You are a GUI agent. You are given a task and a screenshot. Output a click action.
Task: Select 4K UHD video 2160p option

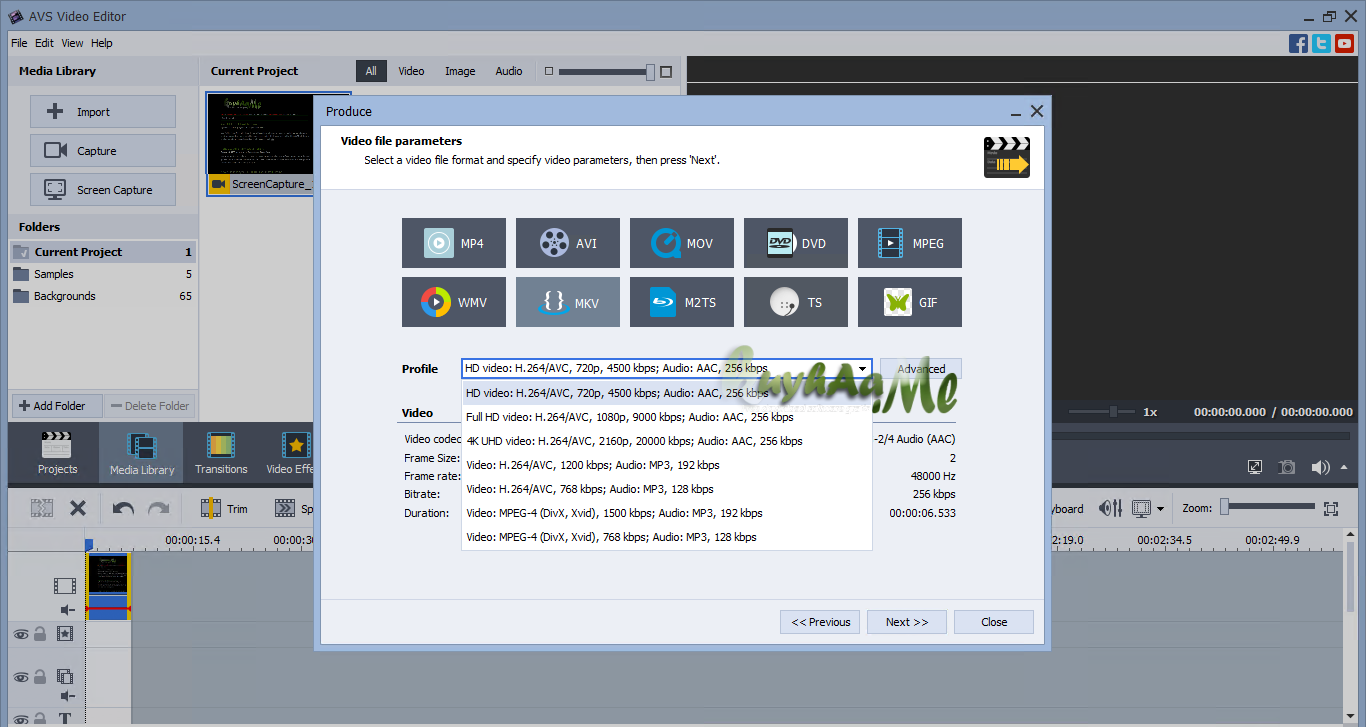pyautogui.click(x=666, y=441)
